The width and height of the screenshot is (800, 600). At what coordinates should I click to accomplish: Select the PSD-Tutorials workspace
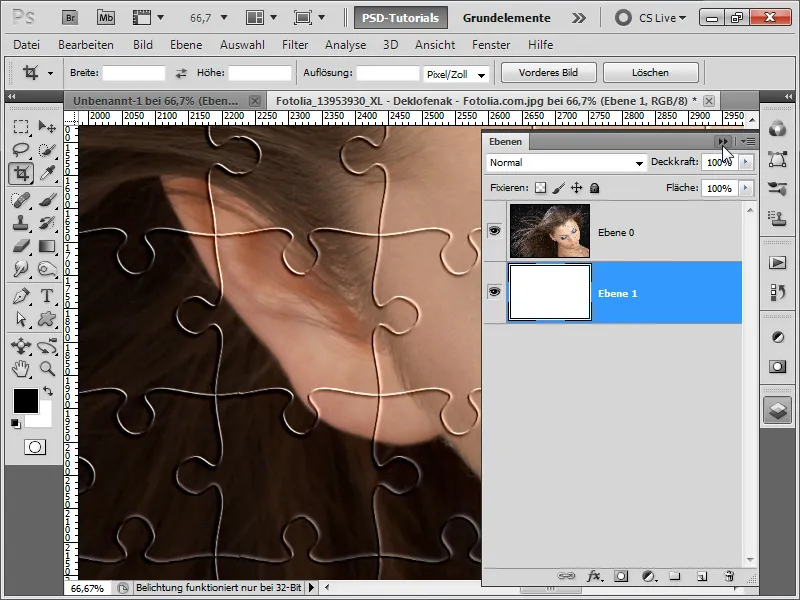[401, 18]
